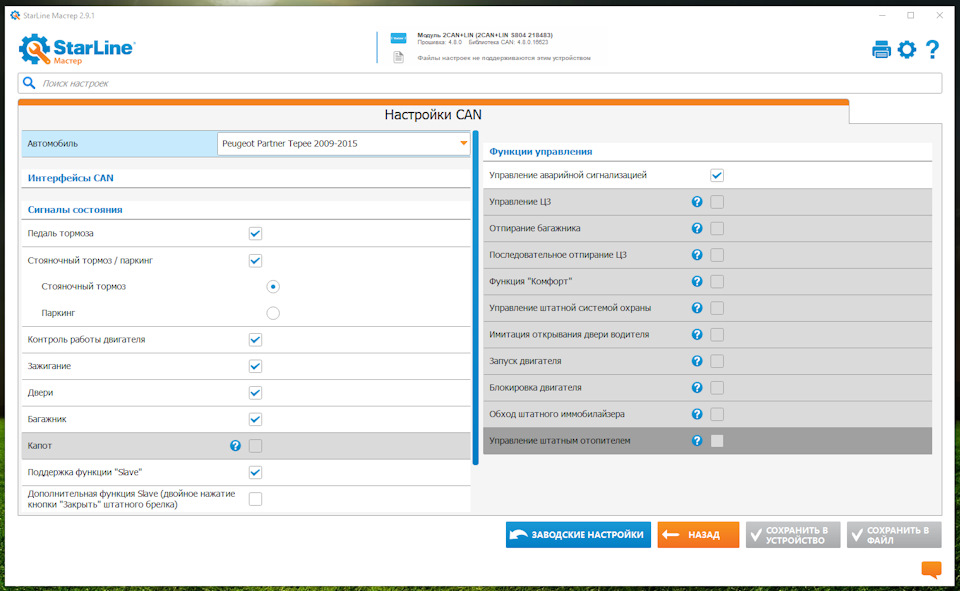Open the Автомобиль vehicle dropdown

[x=343, y=143]
